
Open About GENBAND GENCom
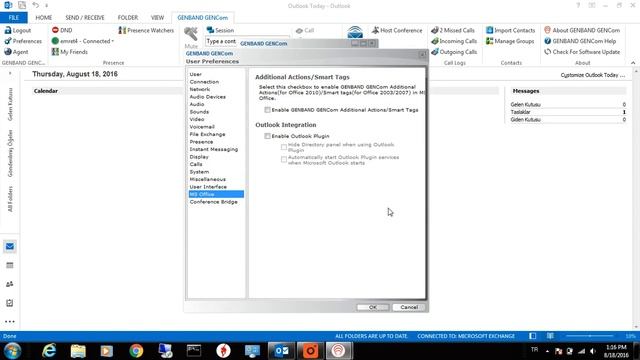coord(582,30)
